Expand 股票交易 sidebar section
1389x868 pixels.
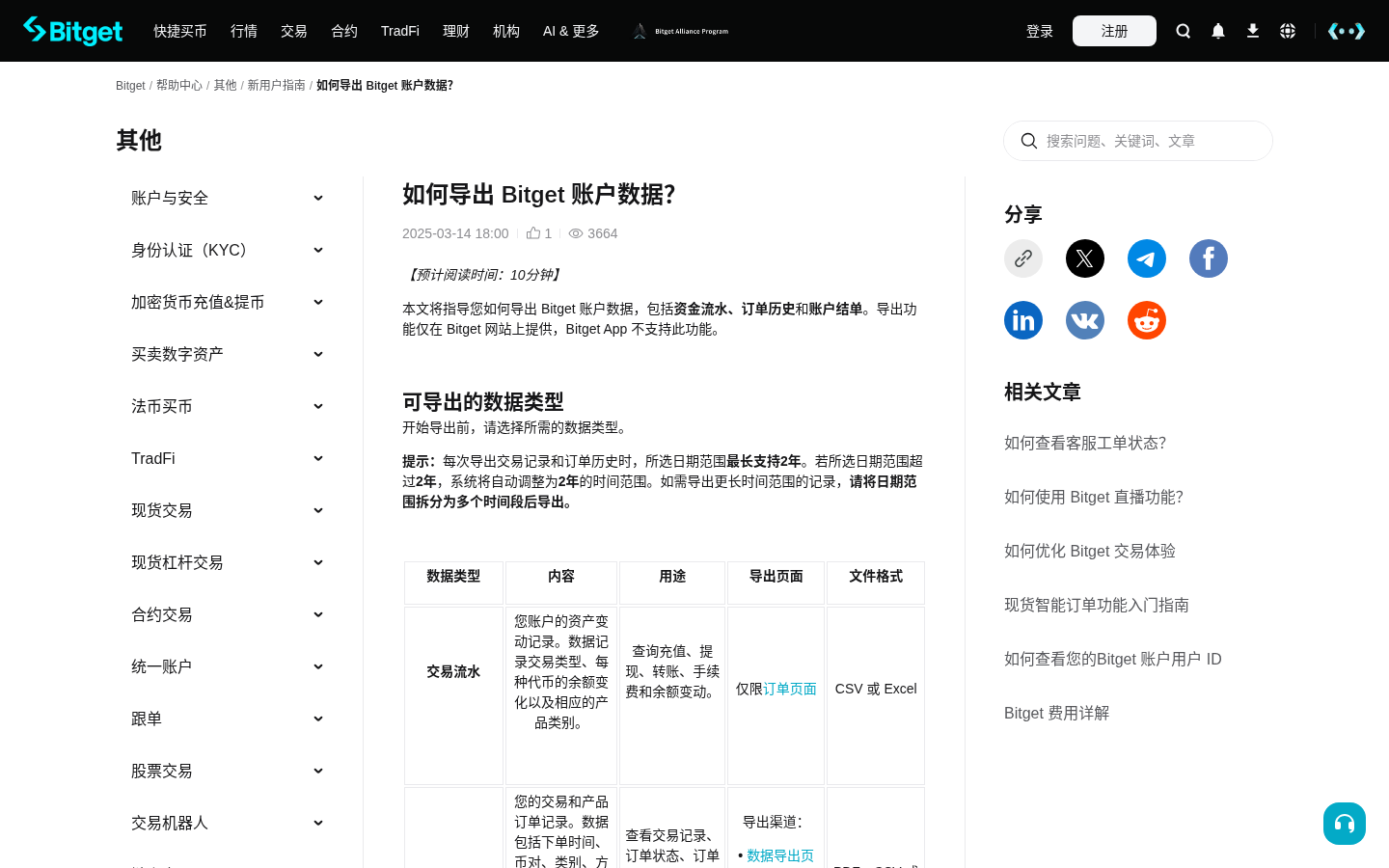tap(228, 771)
